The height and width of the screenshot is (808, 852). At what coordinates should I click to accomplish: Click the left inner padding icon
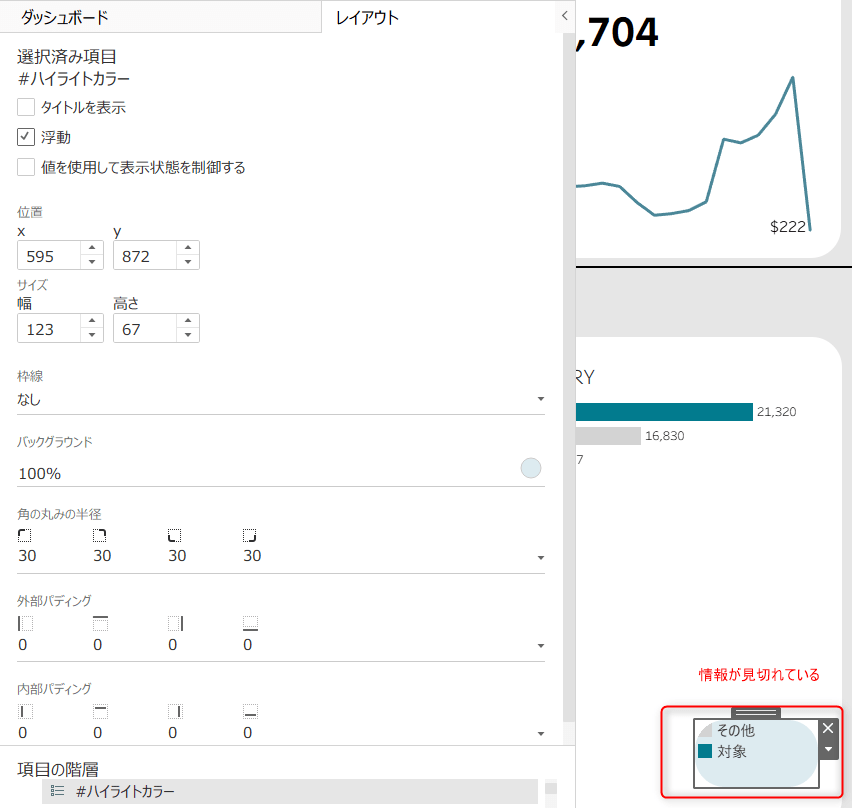pyautogui.click(x=25, y=711)
